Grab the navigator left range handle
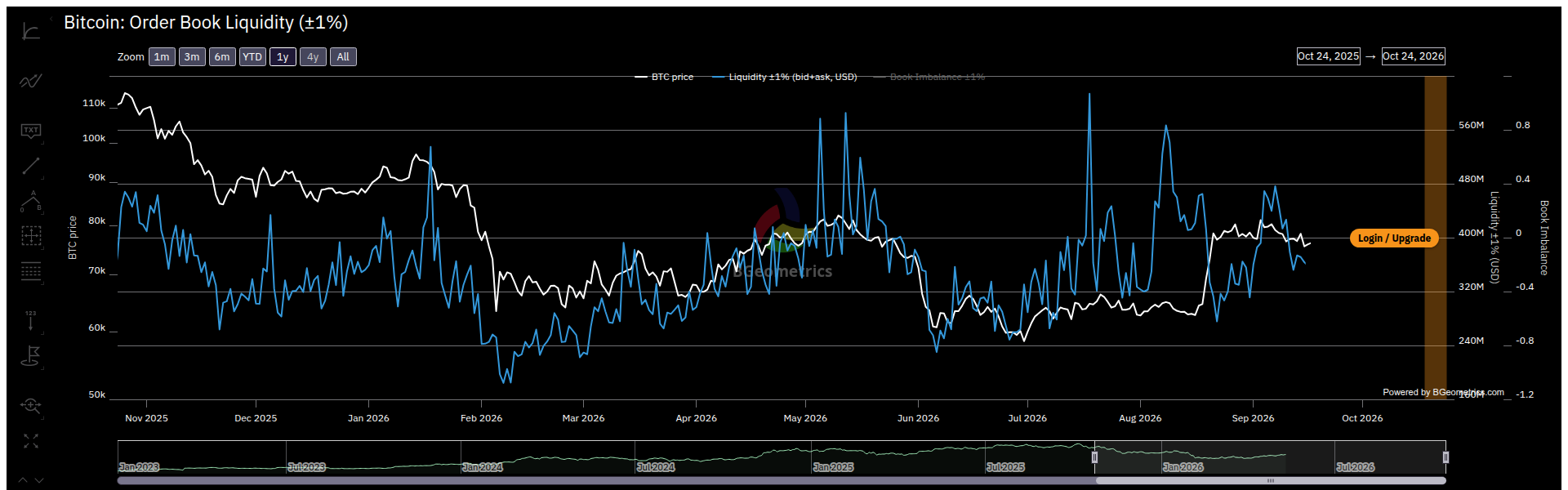 click(1095, 457)
